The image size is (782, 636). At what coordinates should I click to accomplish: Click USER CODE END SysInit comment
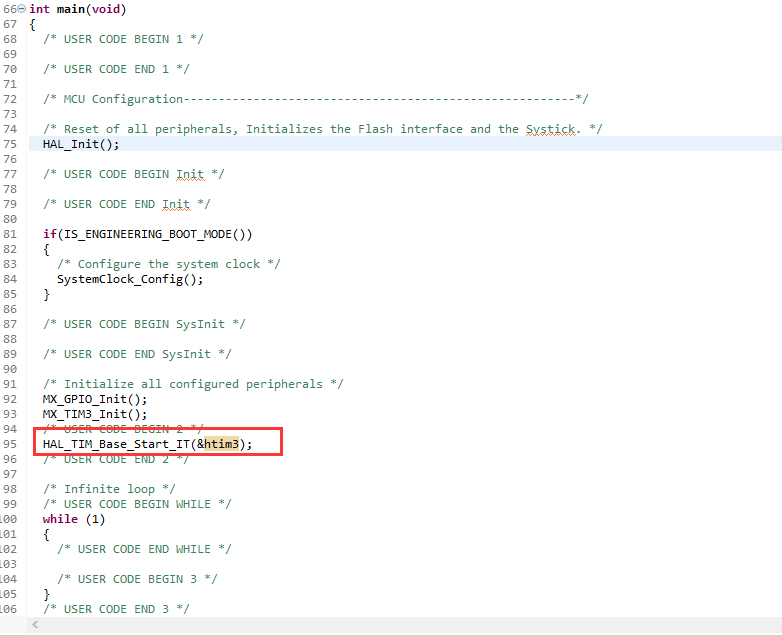click(137, 354)
